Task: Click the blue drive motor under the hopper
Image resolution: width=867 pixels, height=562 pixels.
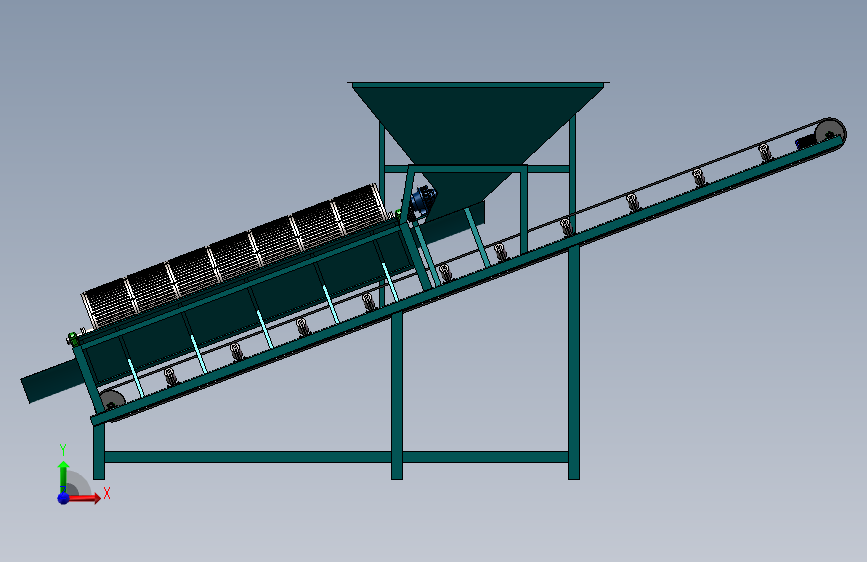Action: [x=424, y=201]
